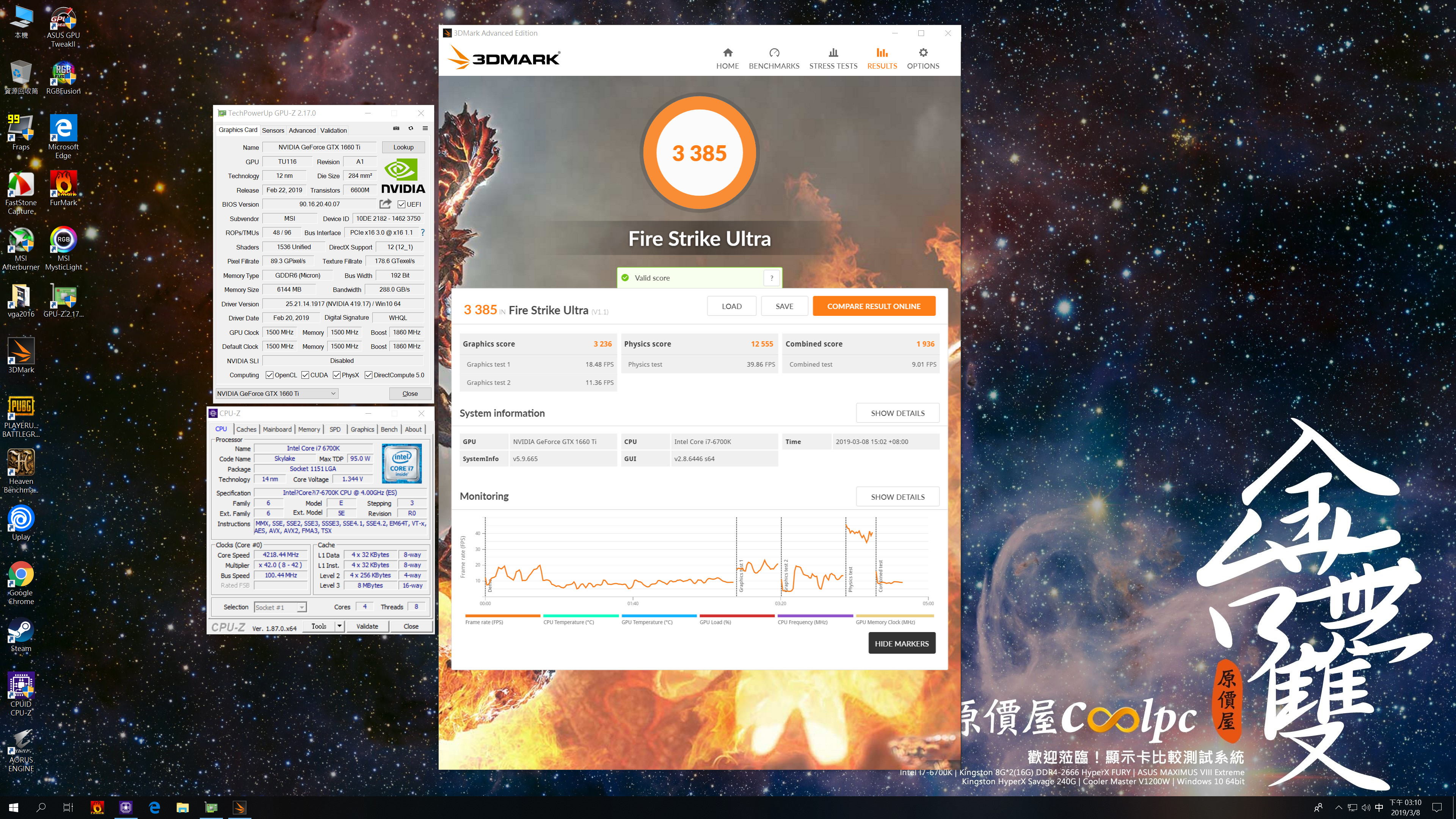The image size is (1456, 819).
Task: Show hidden system tray icons
Action: point(1338,807)
